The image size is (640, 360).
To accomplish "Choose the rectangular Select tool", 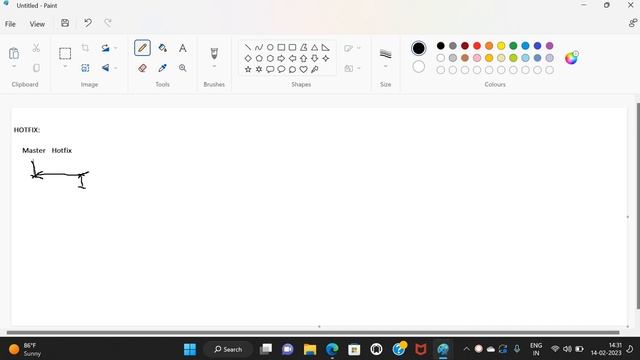I will click(x=65, y=53).
